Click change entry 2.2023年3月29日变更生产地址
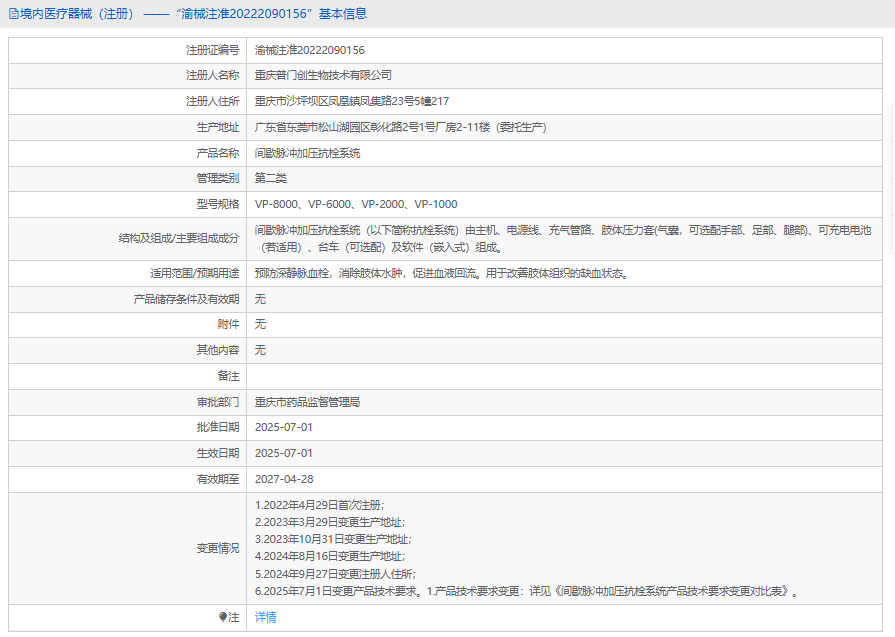 pos(330,522)
